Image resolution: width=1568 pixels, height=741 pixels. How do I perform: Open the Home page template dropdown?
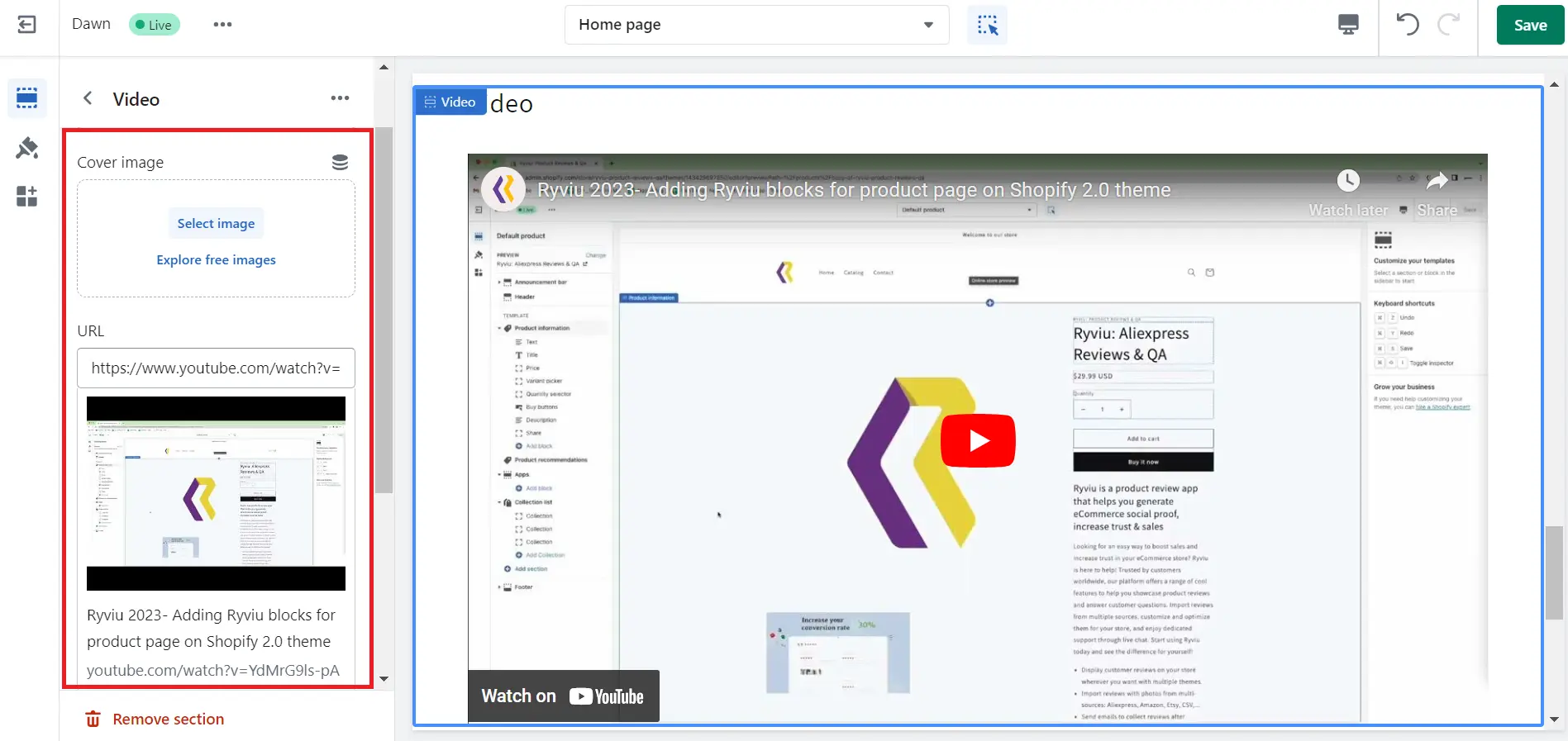click(756, 25)
